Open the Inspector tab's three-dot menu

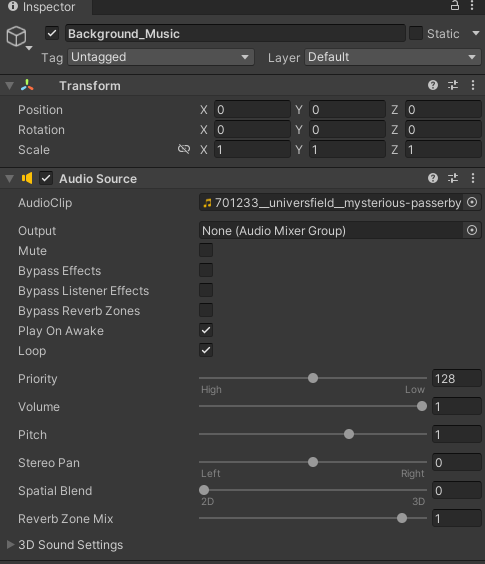click(x=472, y=5)
